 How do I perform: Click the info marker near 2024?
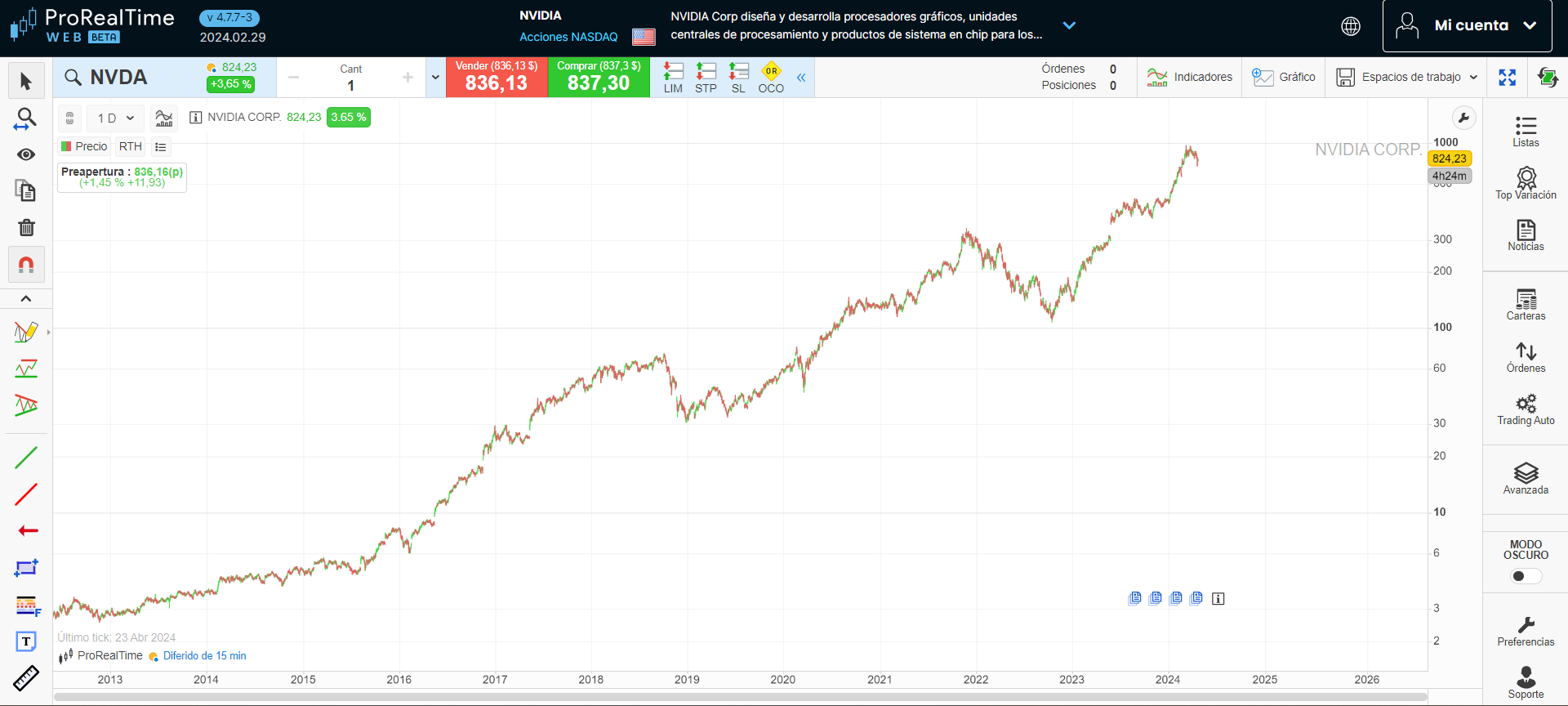point(1218,599)
